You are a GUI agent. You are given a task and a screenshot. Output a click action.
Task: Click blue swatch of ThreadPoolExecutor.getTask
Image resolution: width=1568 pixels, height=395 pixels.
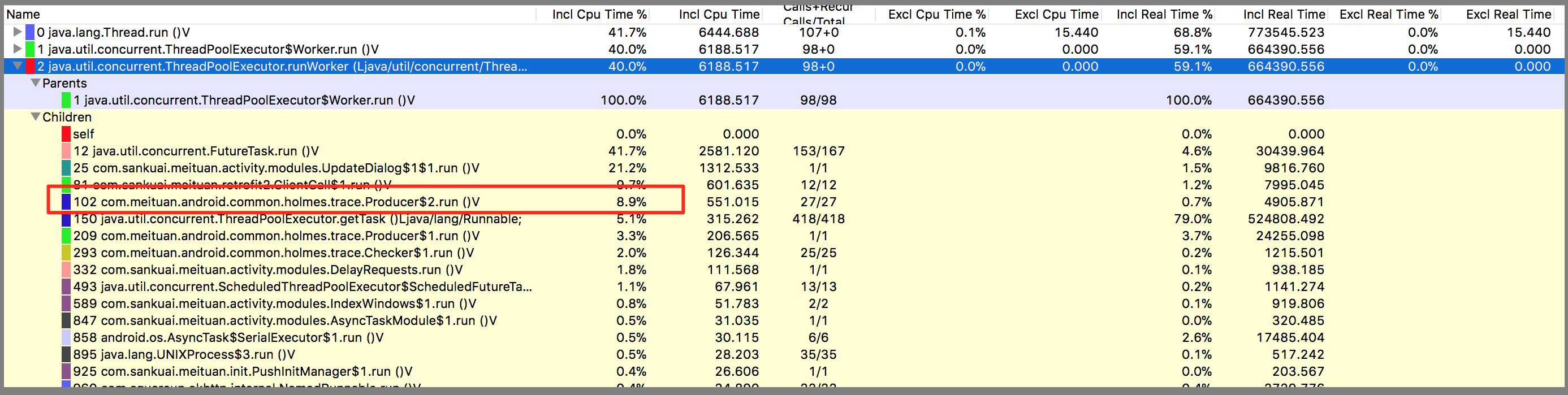click(66, 219)
